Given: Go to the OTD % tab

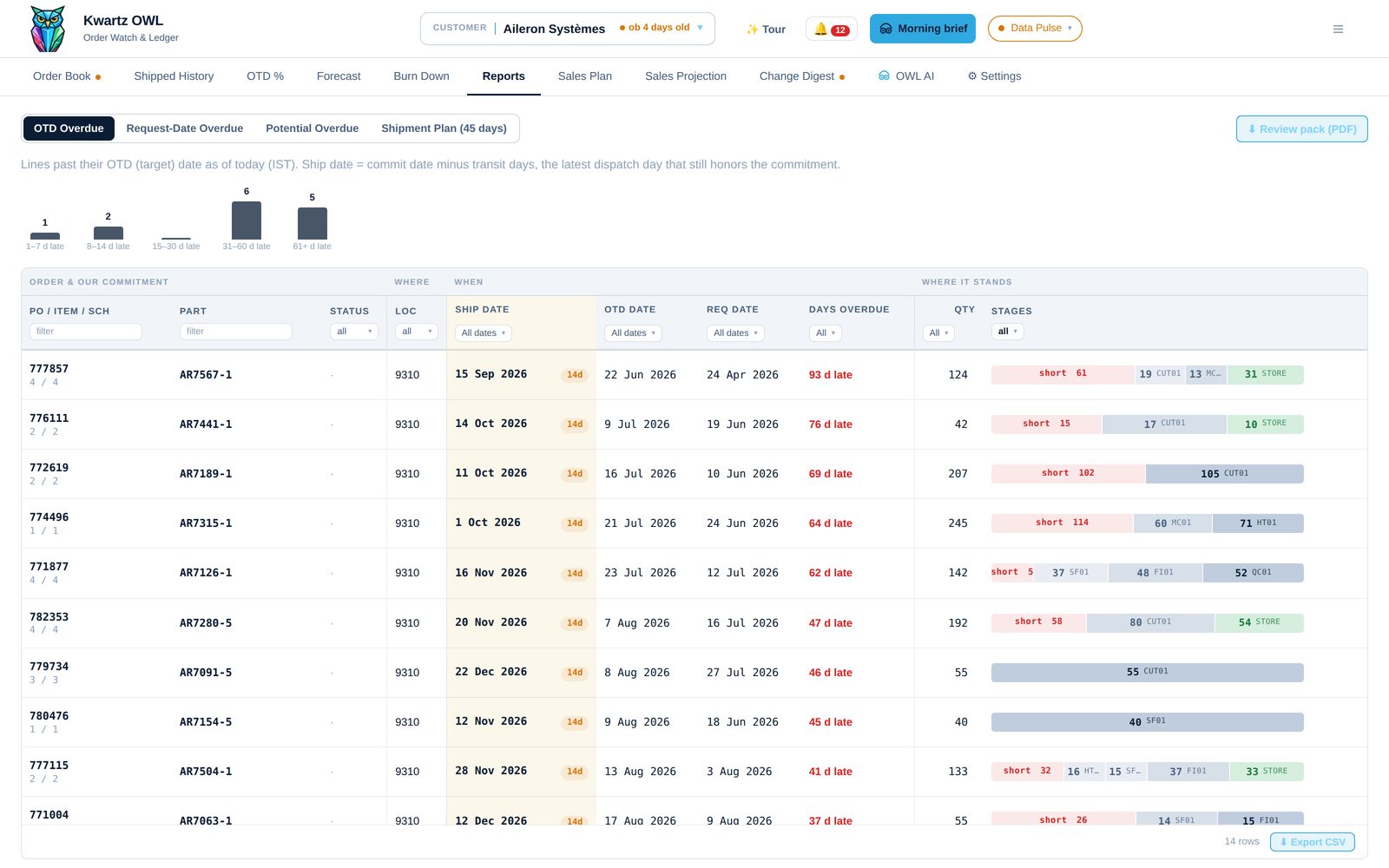Looking at the screenshot, I should 265,76.
